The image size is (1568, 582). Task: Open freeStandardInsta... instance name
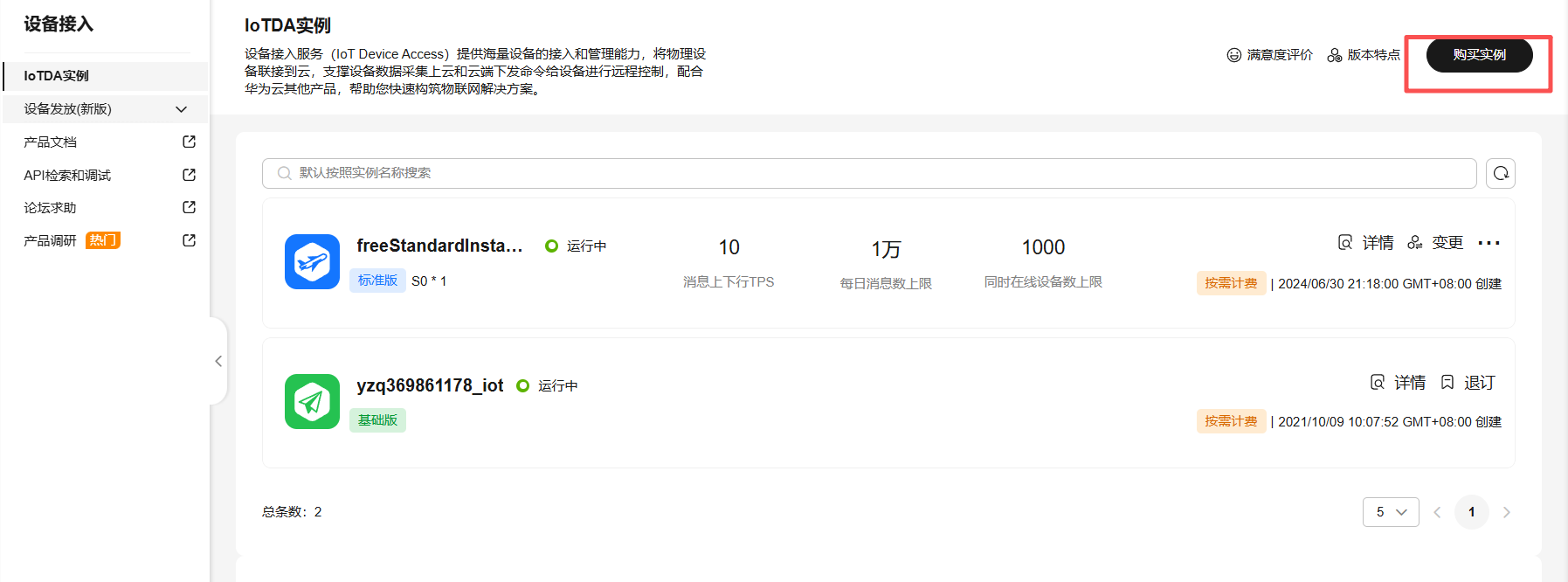(x=439, y=246)
